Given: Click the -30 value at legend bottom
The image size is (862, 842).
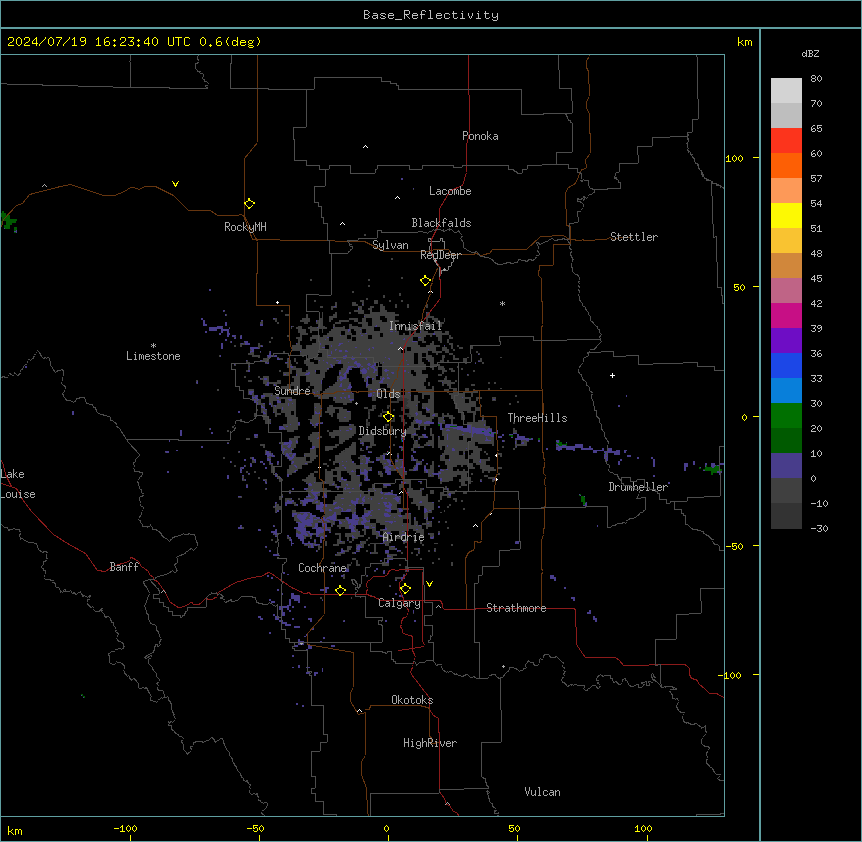Looking at the screenshot, I should point(819,528).
